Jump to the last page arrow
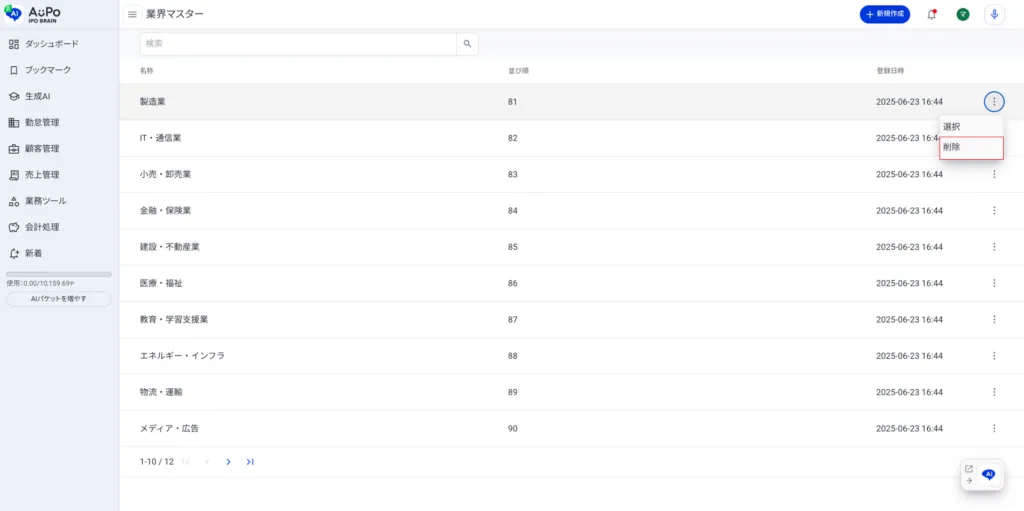Viewport: 1024px width, 511px height. (x=249, y=461)
